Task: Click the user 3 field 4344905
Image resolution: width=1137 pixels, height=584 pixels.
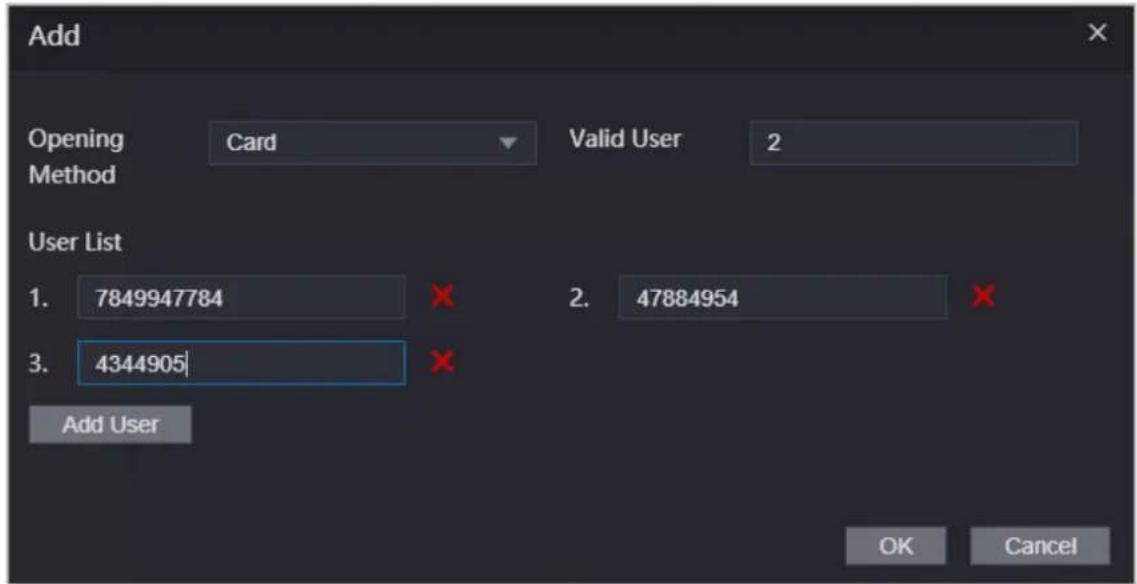Action: pos(241,363)
